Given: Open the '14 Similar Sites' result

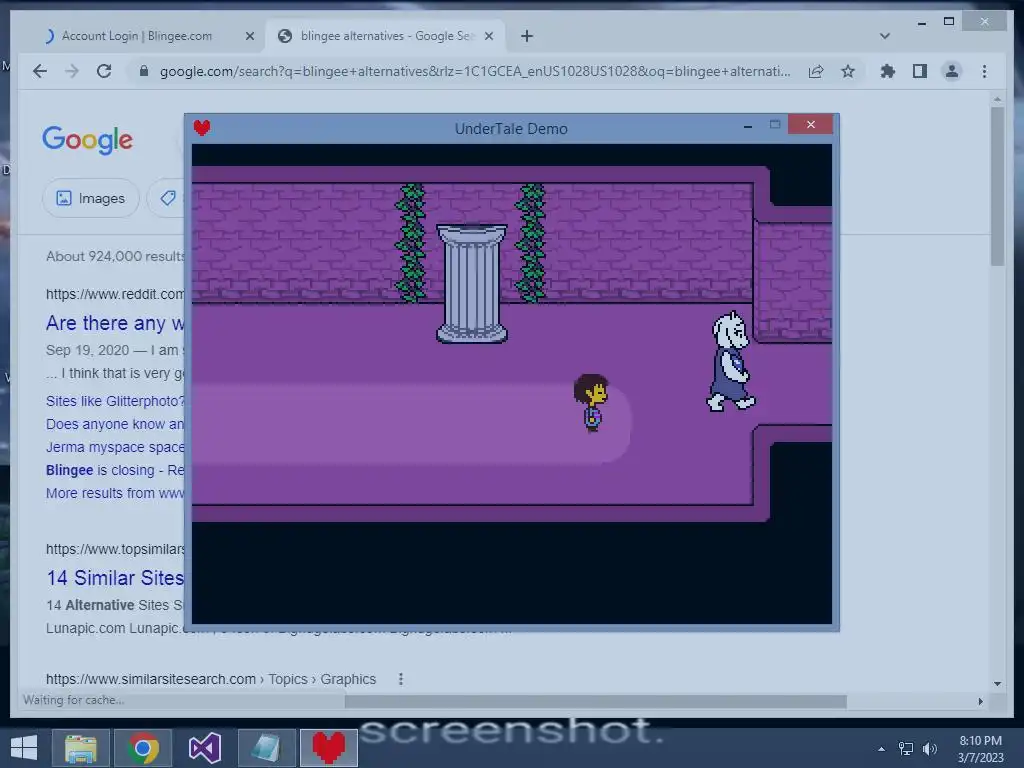Looking at the screenshot, I should pos(115,578).
